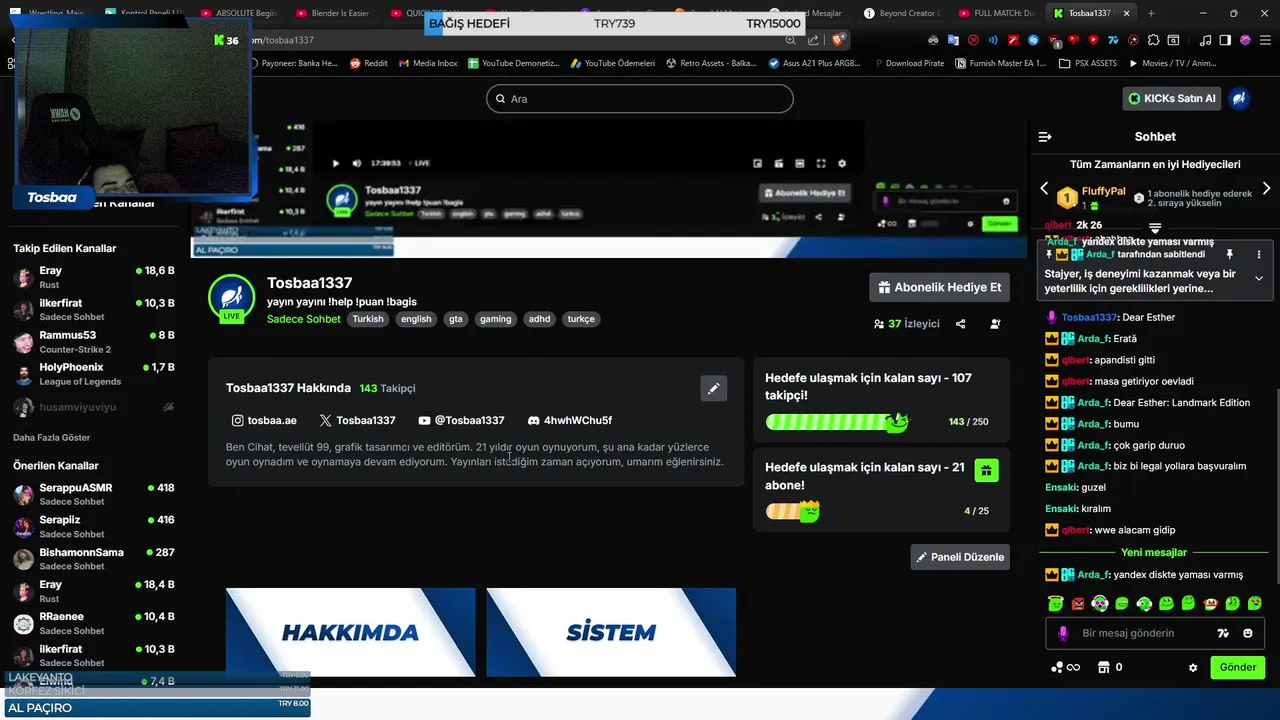Open pinned message three-dot menu
The image size is (1280, 720).
(x=1259, y=255)
